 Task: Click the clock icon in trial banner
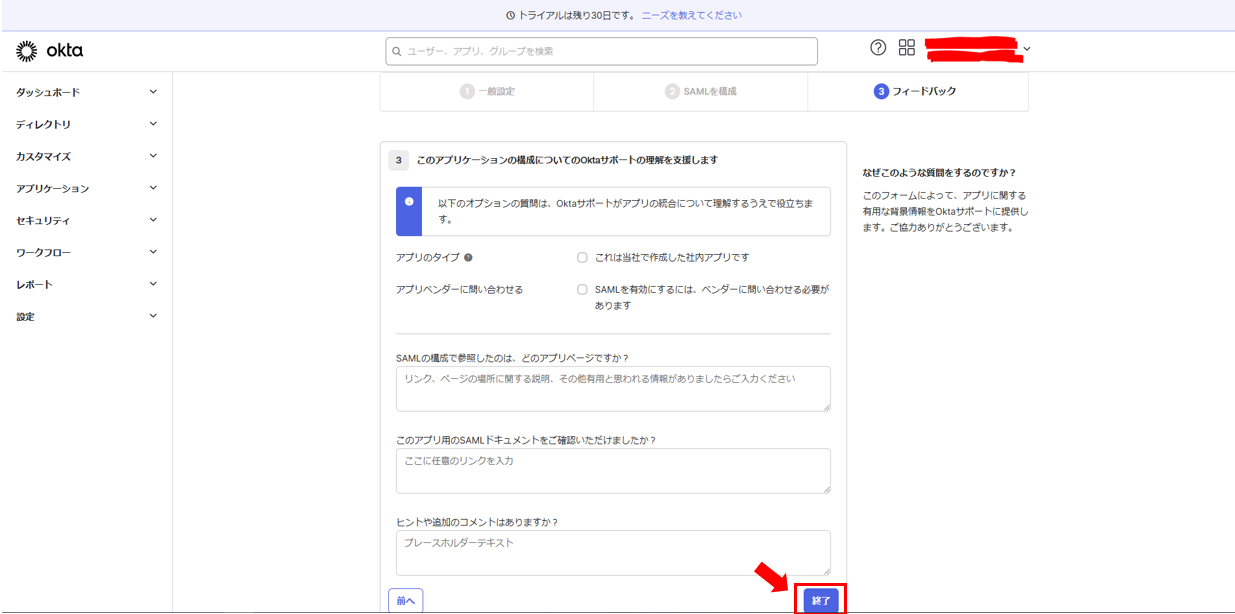pos(511,16)
